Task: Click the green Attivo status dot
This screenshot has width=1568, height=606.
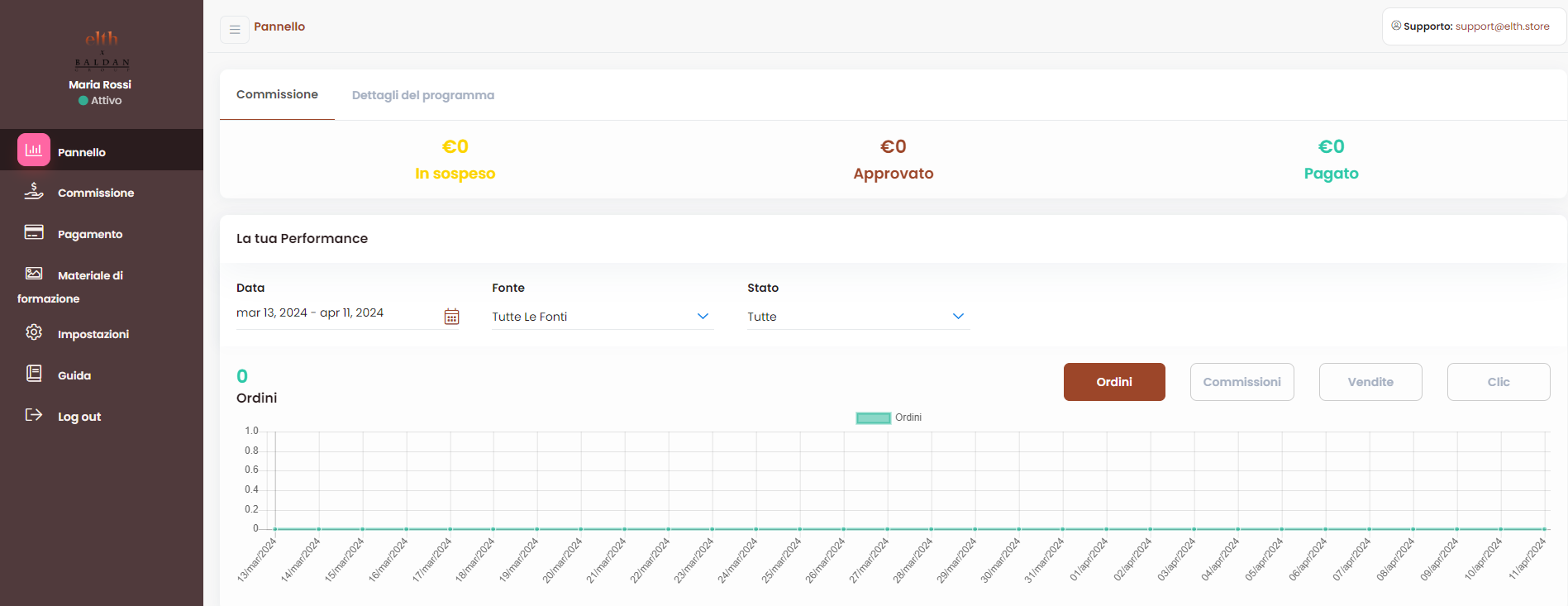Action: [x=83, y=101]
